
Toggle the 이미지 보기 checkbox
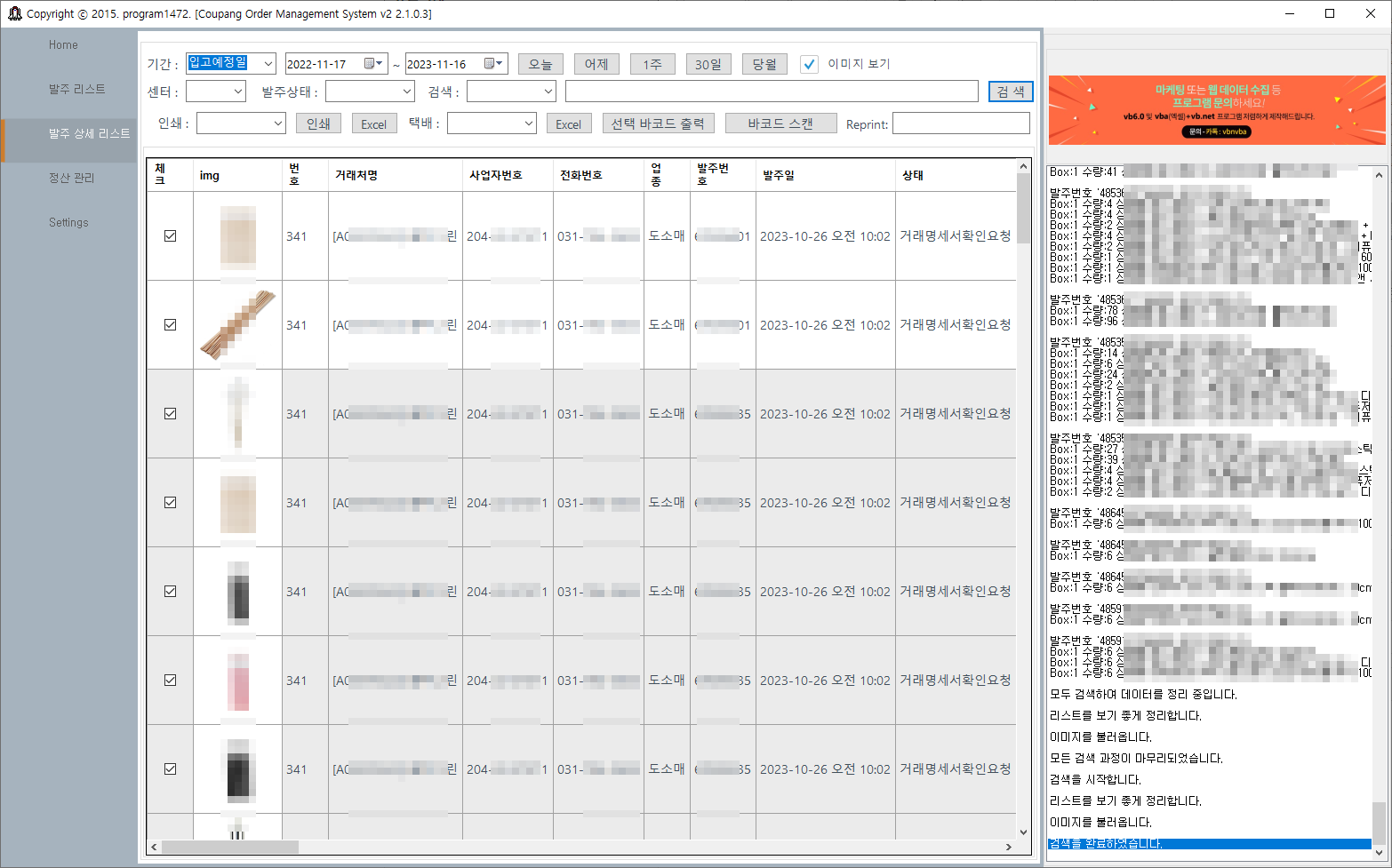[x=809, y=64]
